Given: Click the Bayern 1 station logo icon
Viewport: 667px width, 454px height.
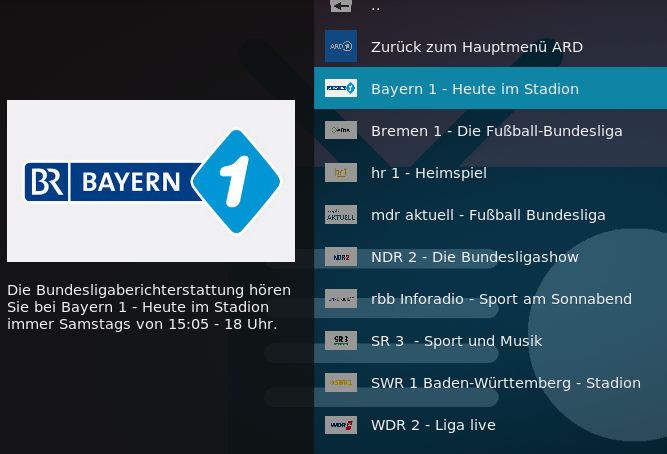Looking at the screenshot, I should point(341,88).
